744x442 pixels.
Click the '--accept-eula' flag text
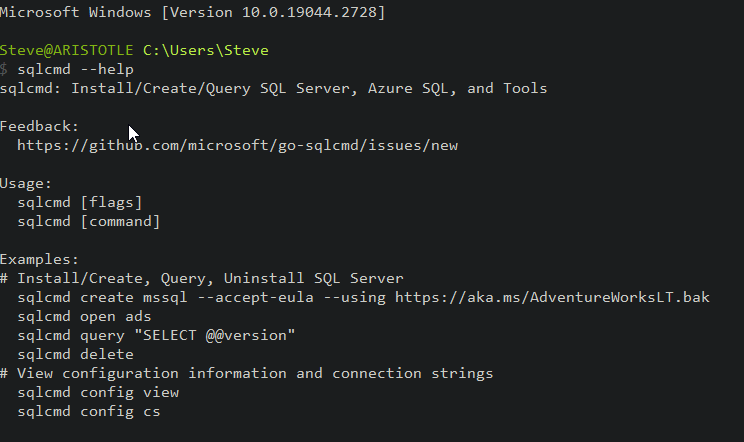click(x=324, y=297)
